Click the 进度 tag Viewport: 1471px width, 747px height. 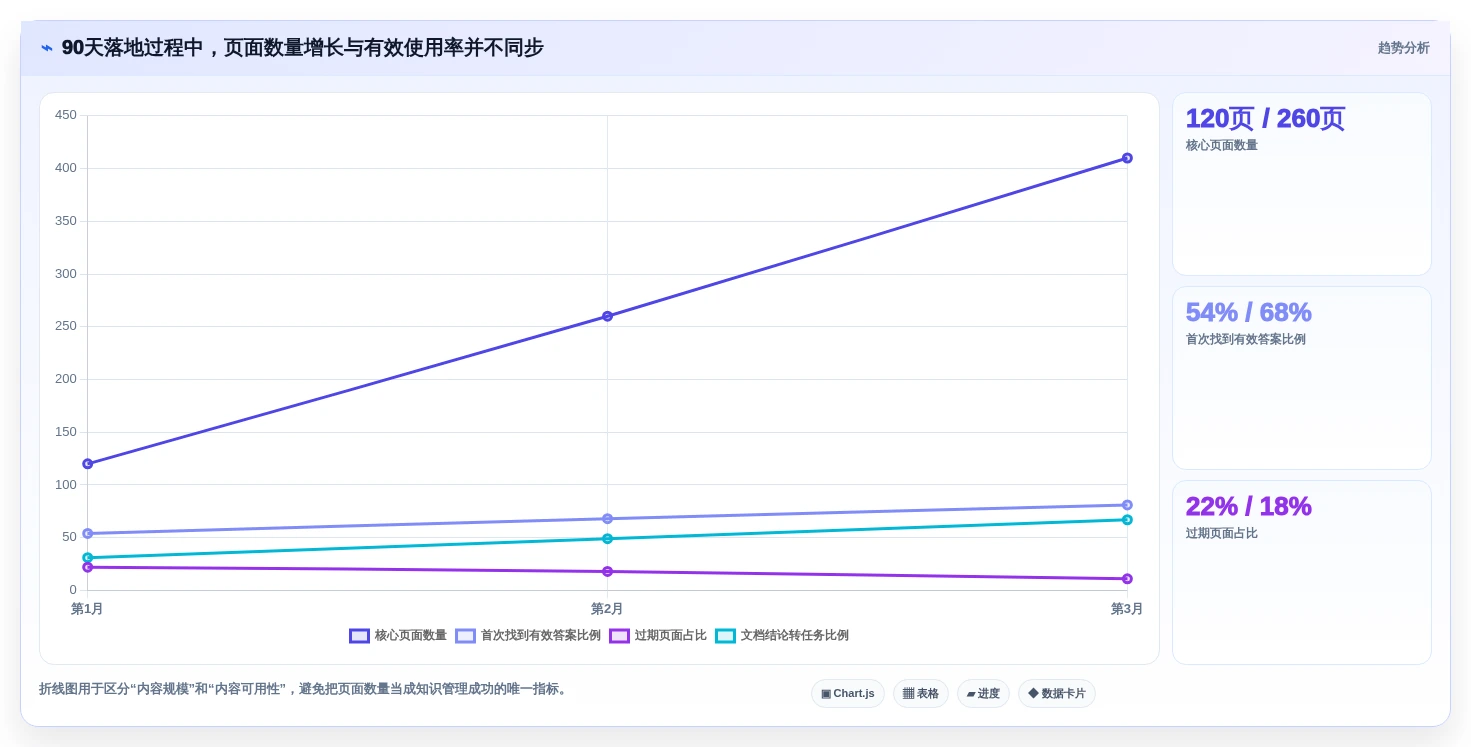[x=983, y=694]
